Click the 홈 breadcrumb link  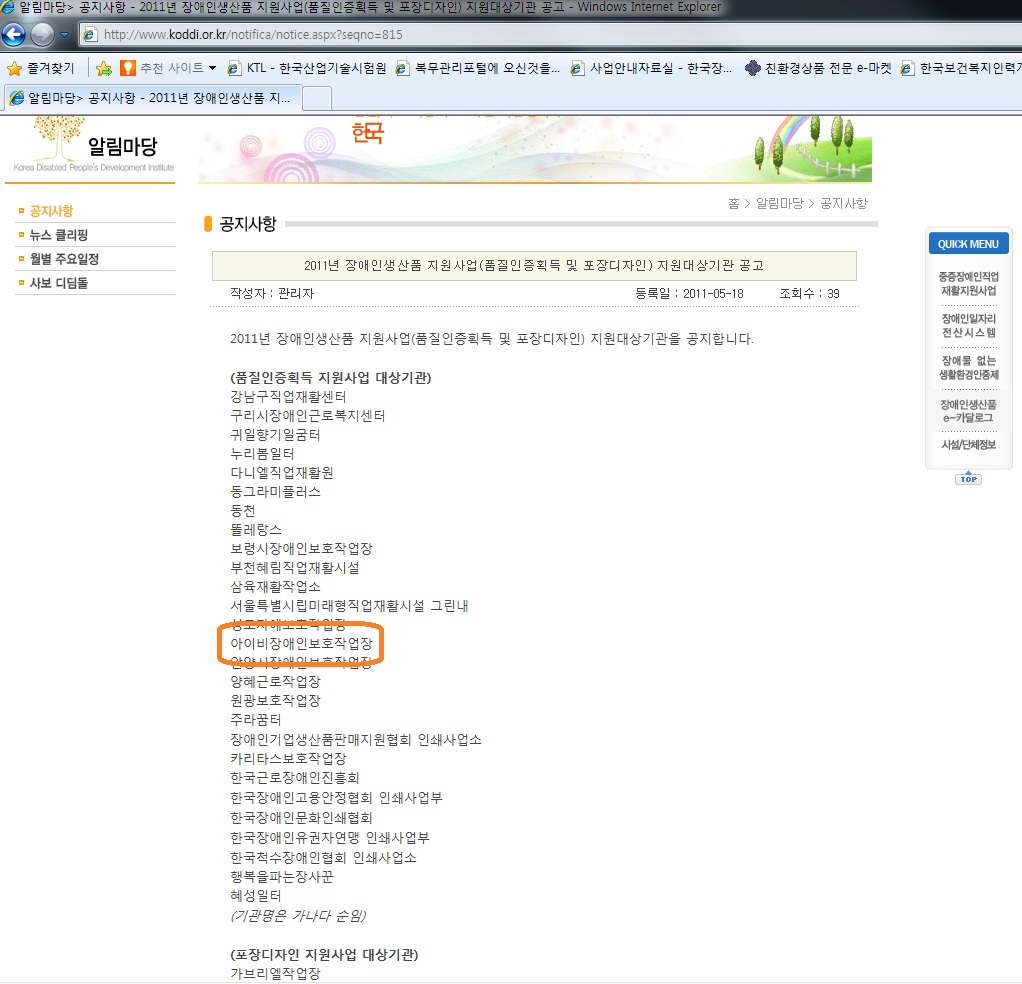pos(734,204)
